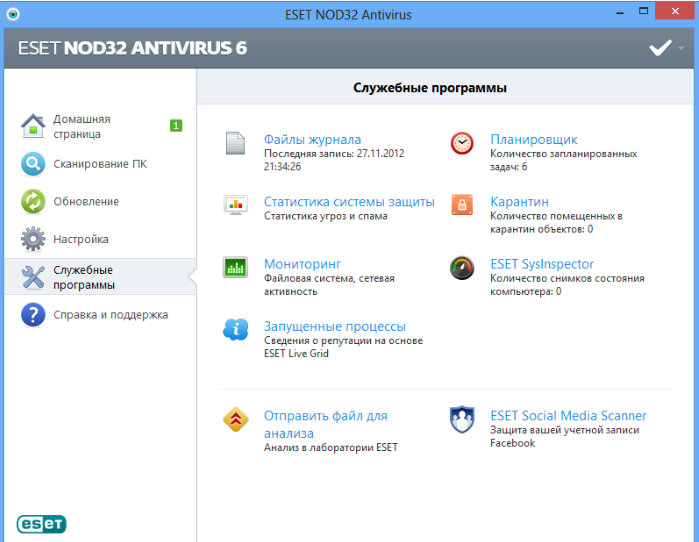Screen dimensions: 699x542
Task: Click the green graph icon for Мониторинг
Action: point(235,267)
